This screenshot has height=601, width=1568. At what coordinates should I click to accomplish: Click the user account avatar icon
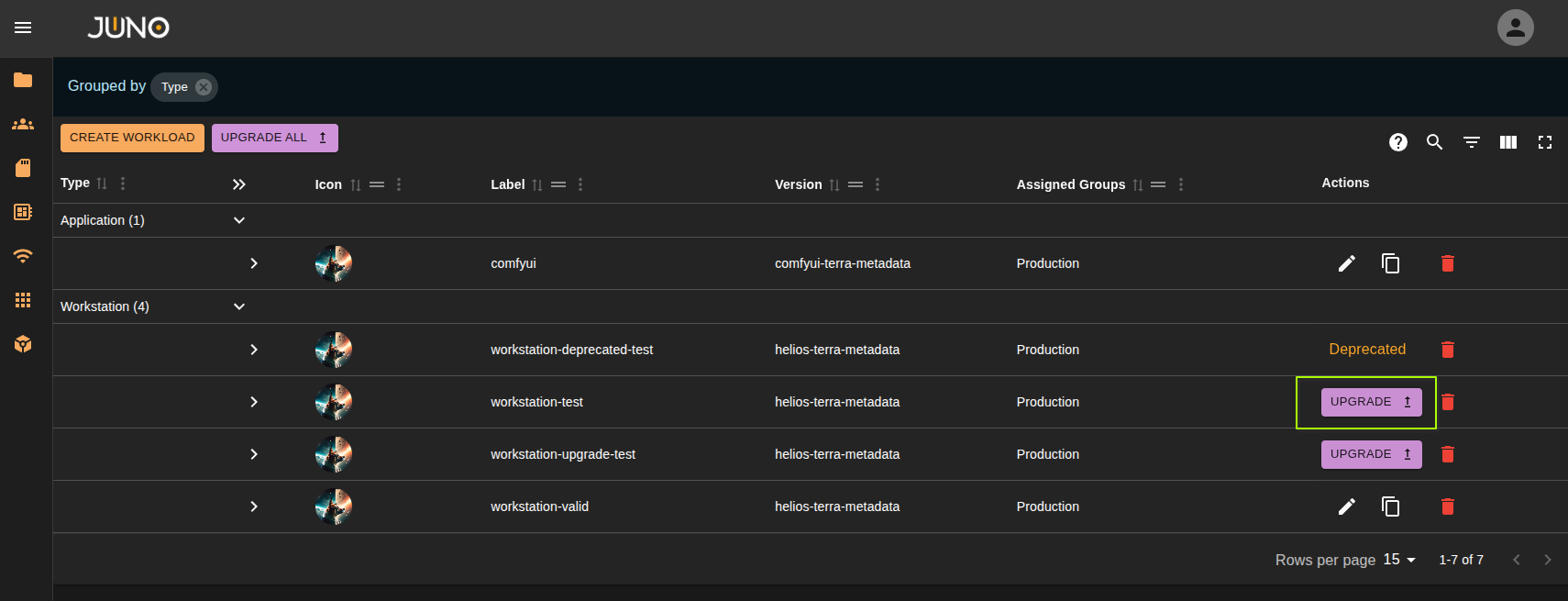[1515, 28]
